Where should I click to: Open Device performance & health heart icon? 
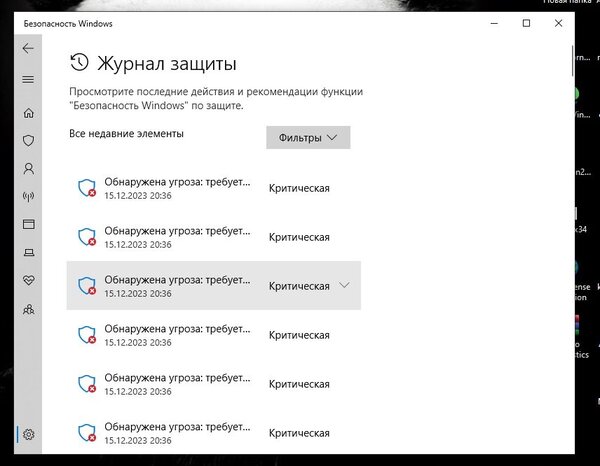coord(29,280)
